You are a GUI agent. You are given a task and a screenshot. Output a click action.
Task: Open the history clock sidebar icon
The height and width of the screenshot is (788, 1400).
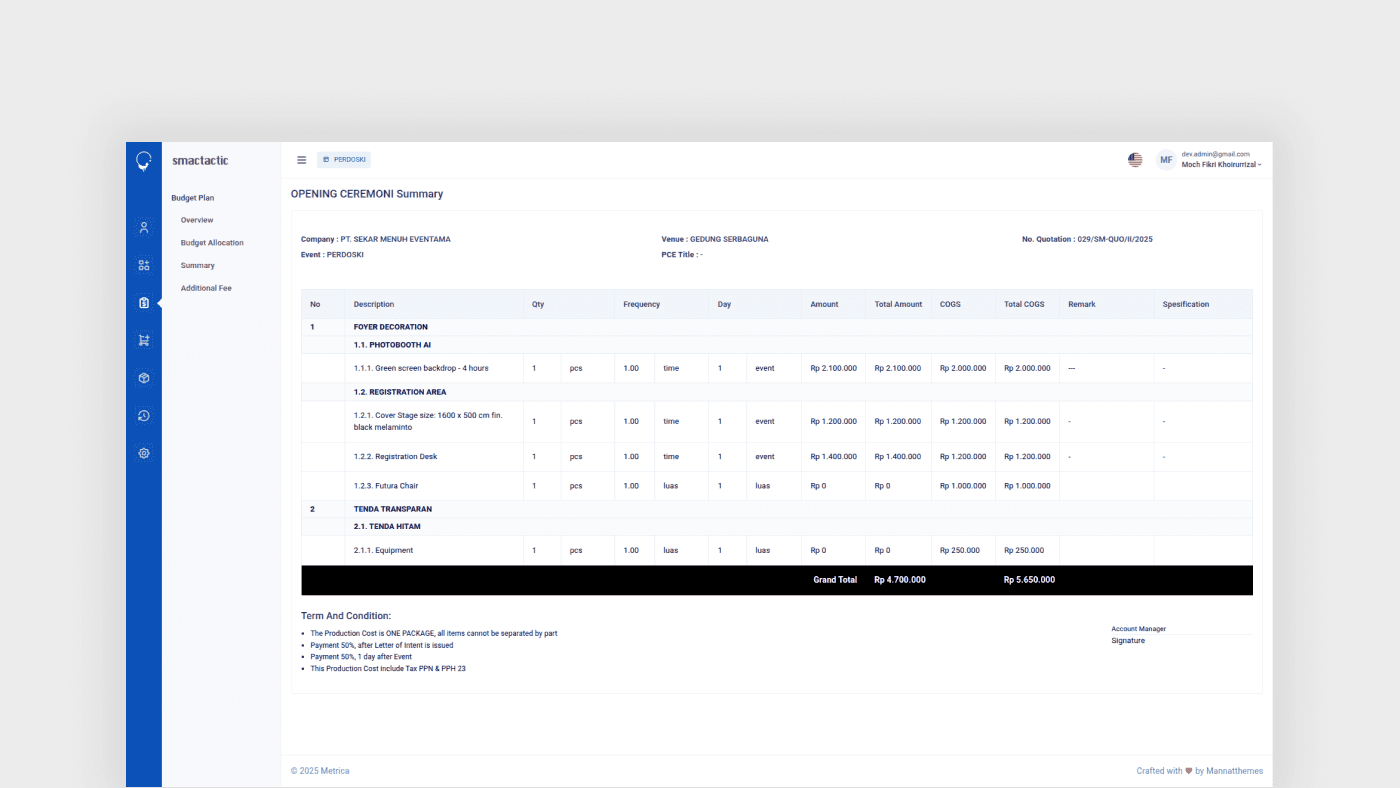click(144, 416)
